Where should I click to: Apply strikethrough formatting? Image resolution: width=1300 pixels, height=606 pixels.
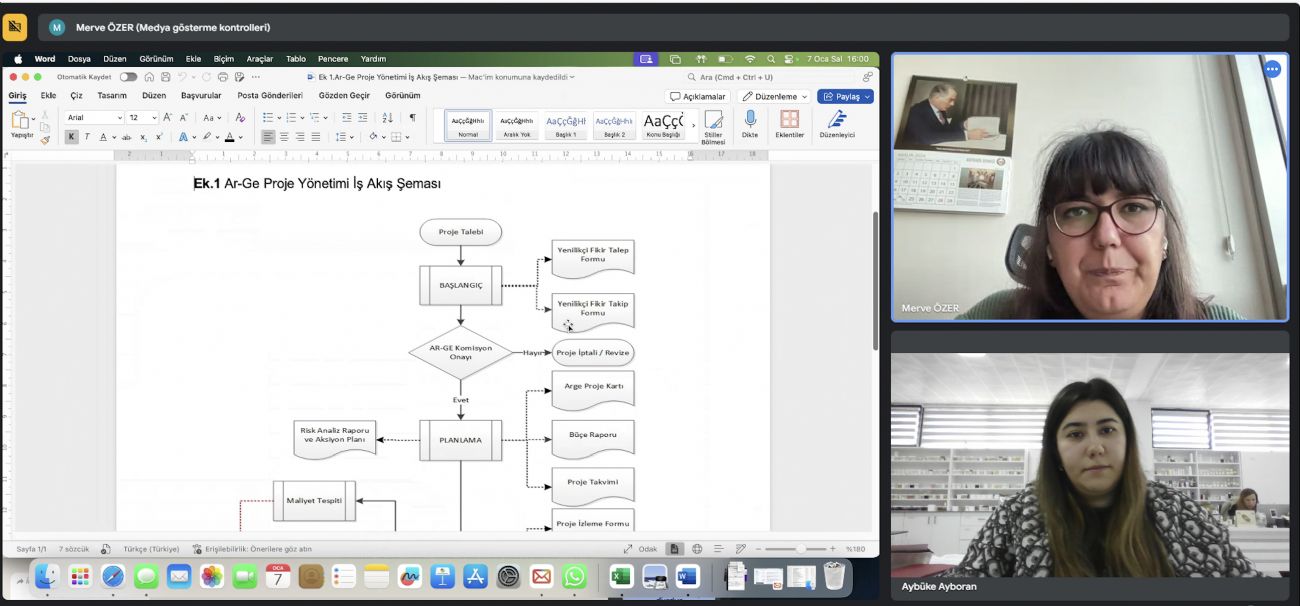point(128,137)
